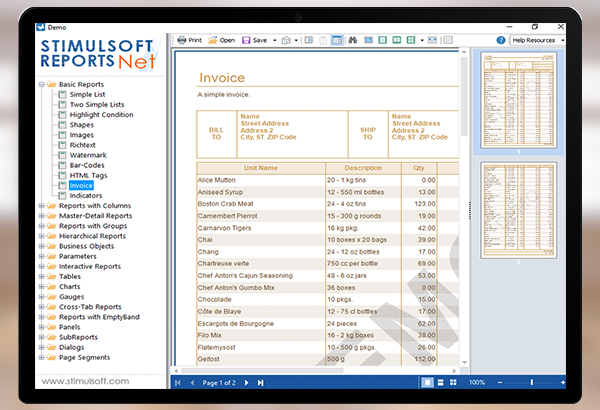Jump to the last page
600x410 pixels.
tap(261, 382)
